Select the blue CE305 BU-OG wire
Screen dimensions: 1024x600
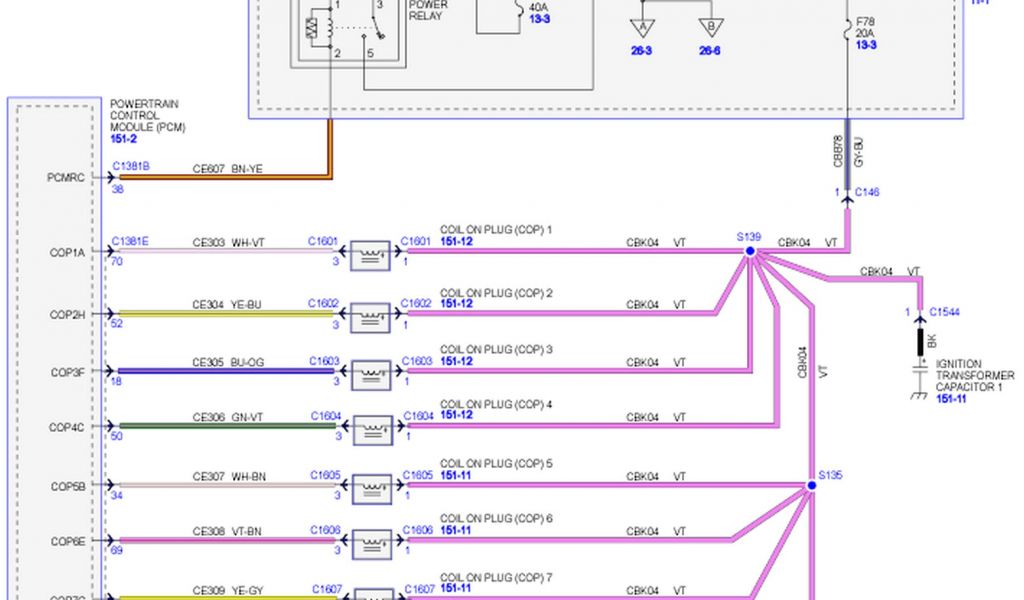[x=225, y=371]
